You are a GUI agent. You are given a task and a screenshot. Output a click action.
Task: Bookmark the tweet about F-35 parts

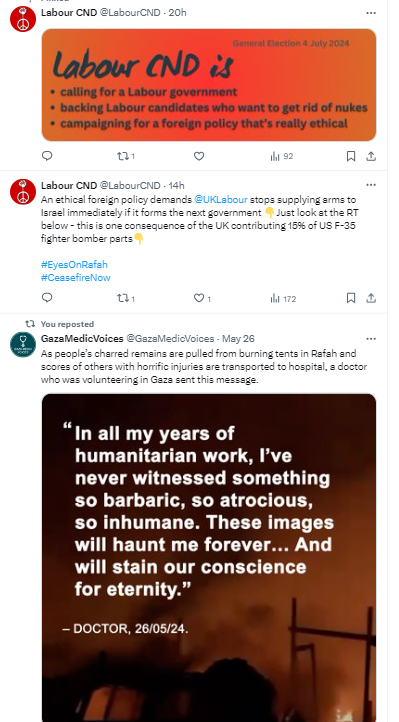tap(351, 298)
